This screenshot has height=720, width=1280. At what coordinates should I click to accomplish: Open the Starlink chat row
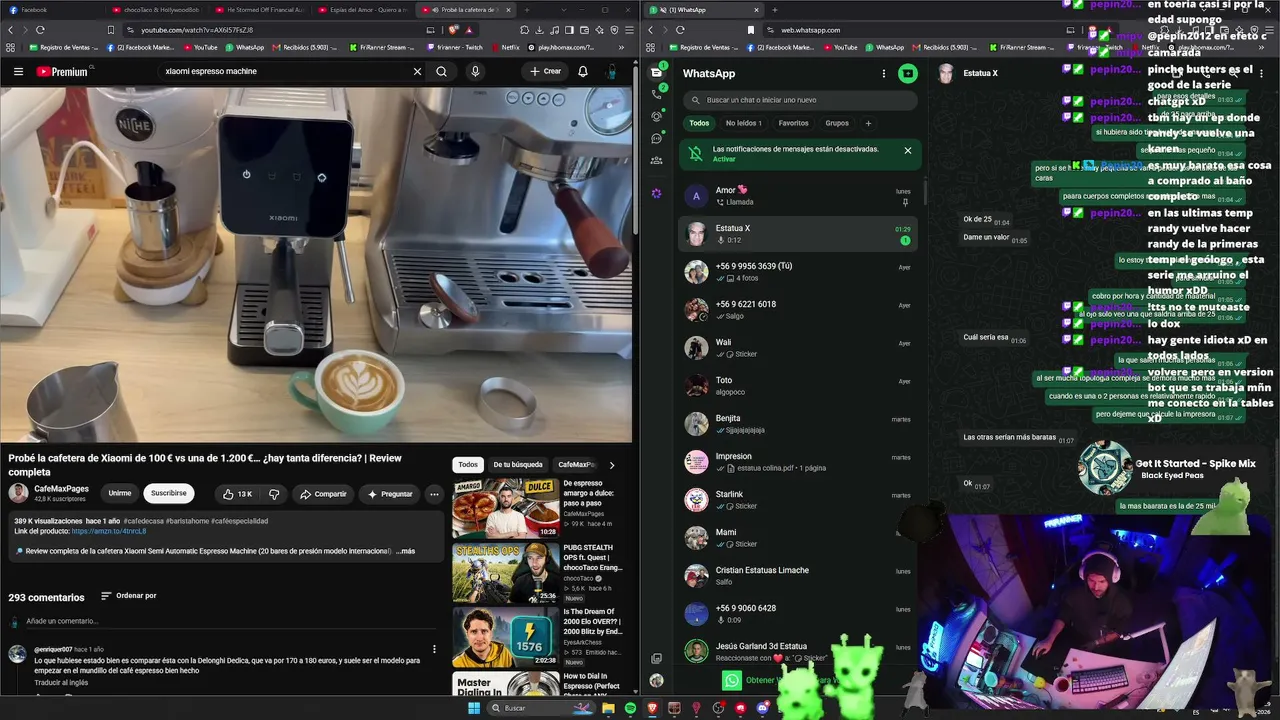[x=799, y=500]
